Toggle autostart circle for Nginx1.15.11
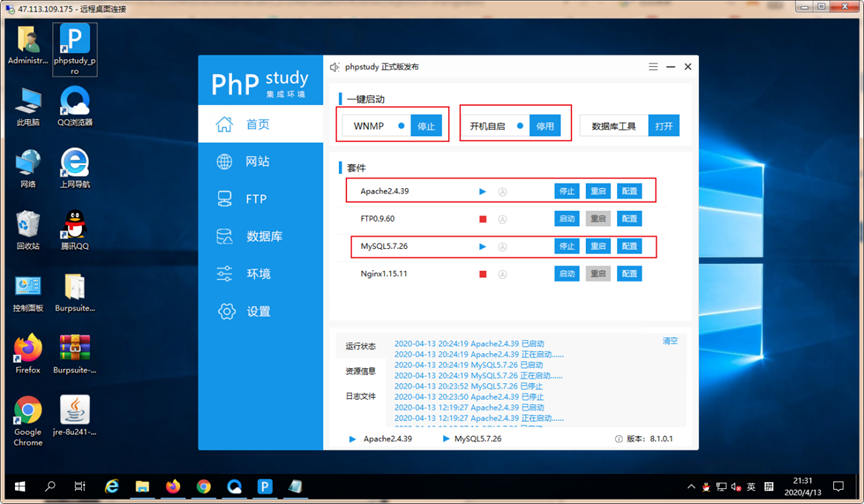The height and width of the screenshot is (504, 864). [503, 274]
